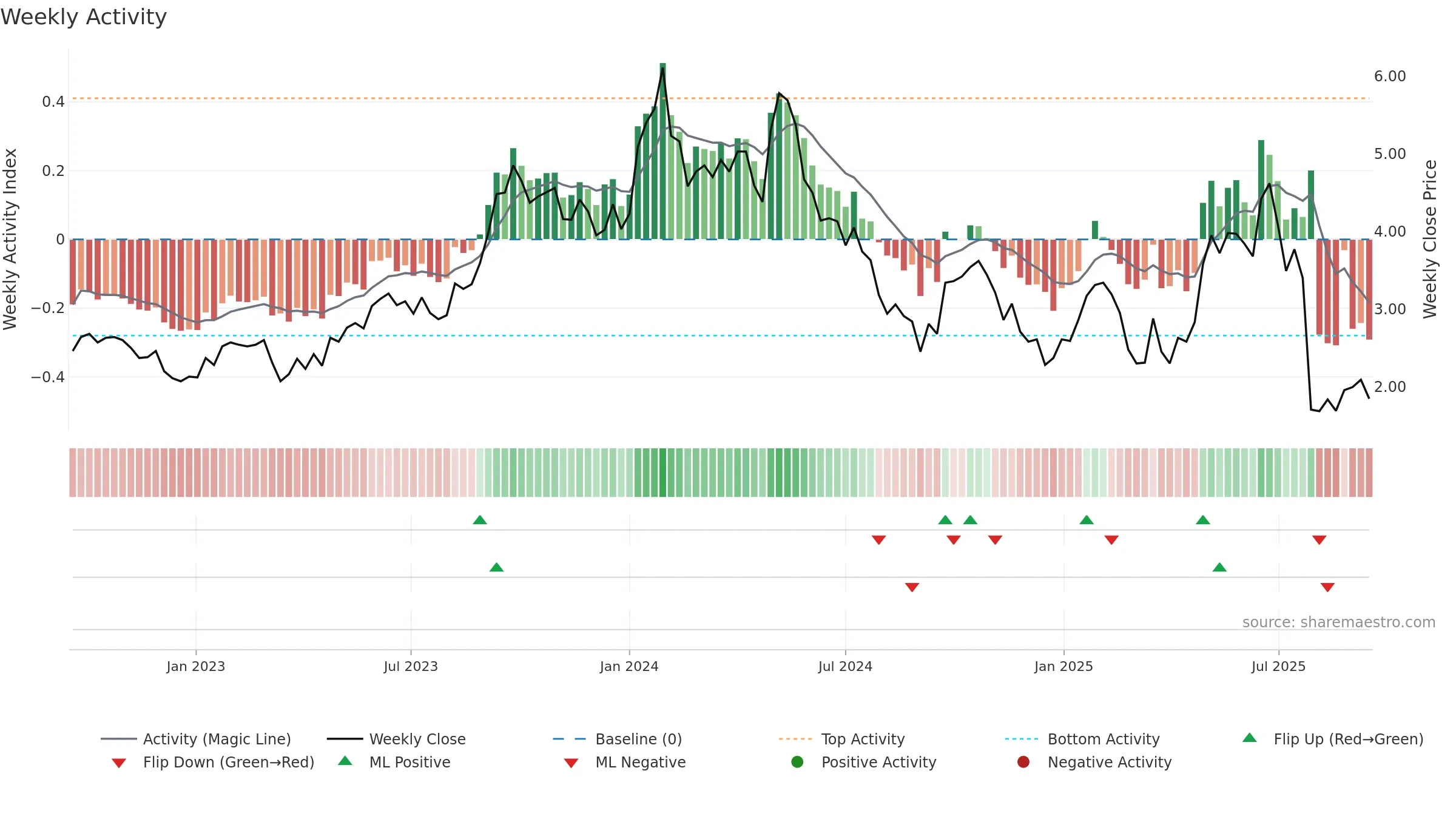Select the ML Positive triangle in spring 2025
Screen dimensions: 1456x819
click(1219, 567)
